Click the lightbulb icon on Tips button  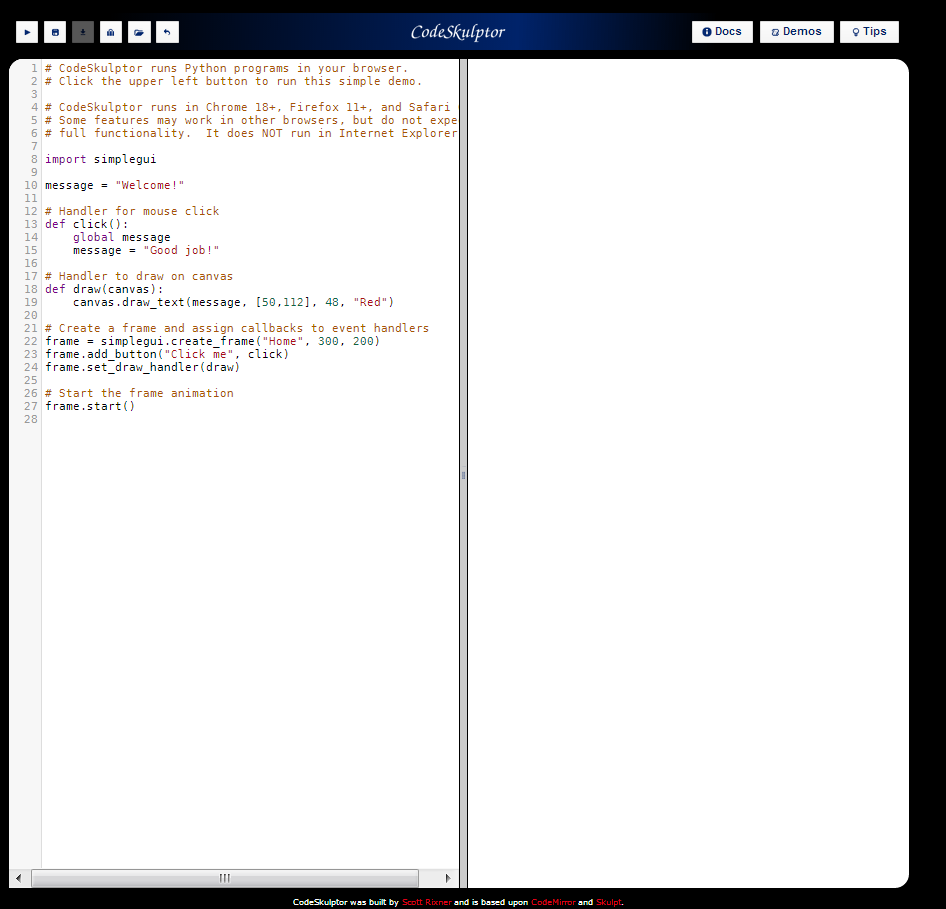coord(855,31)
